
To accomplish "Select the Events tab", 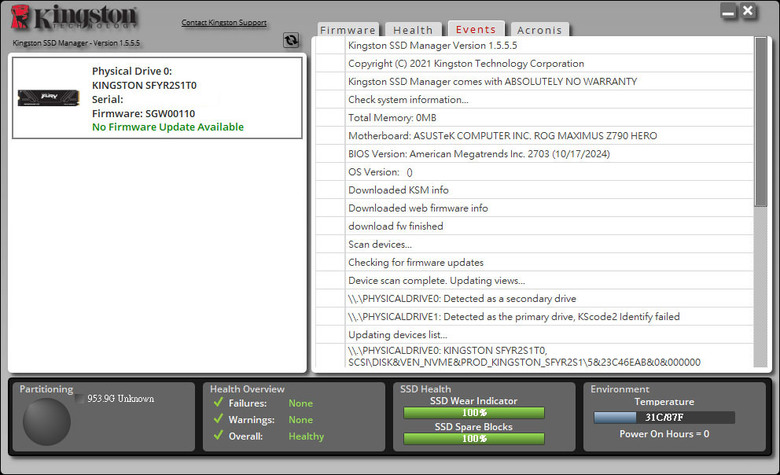I will [x=476, y=29].
